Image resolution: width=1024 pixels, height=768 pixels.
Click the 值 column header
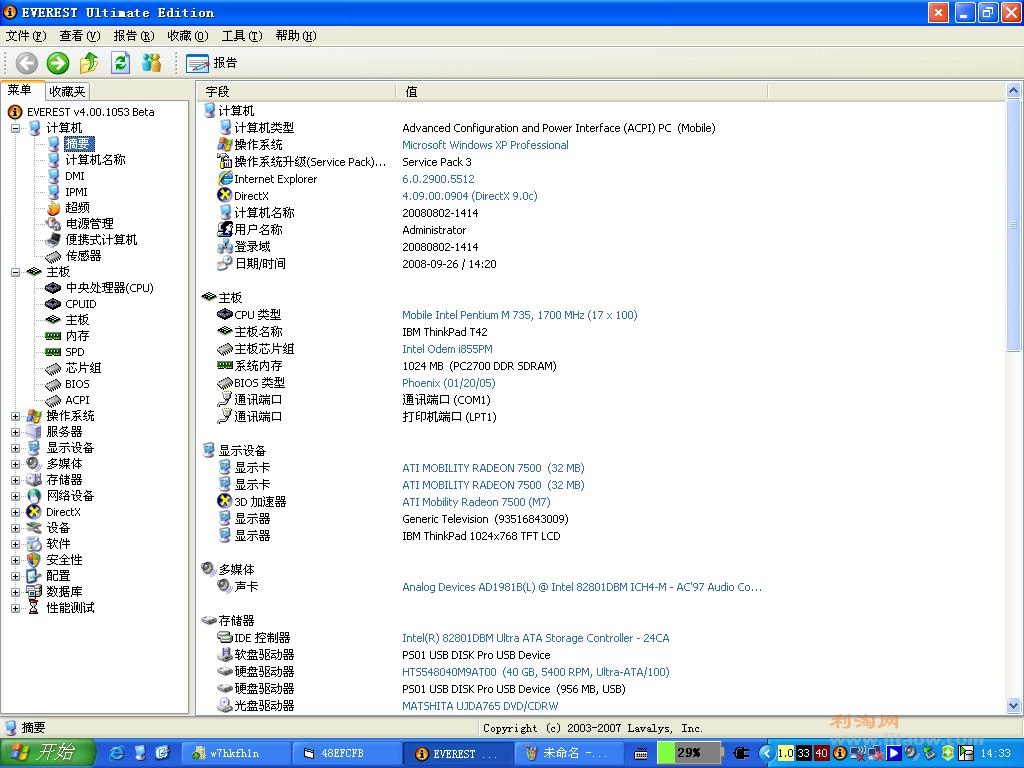click(x=582, y=91)
